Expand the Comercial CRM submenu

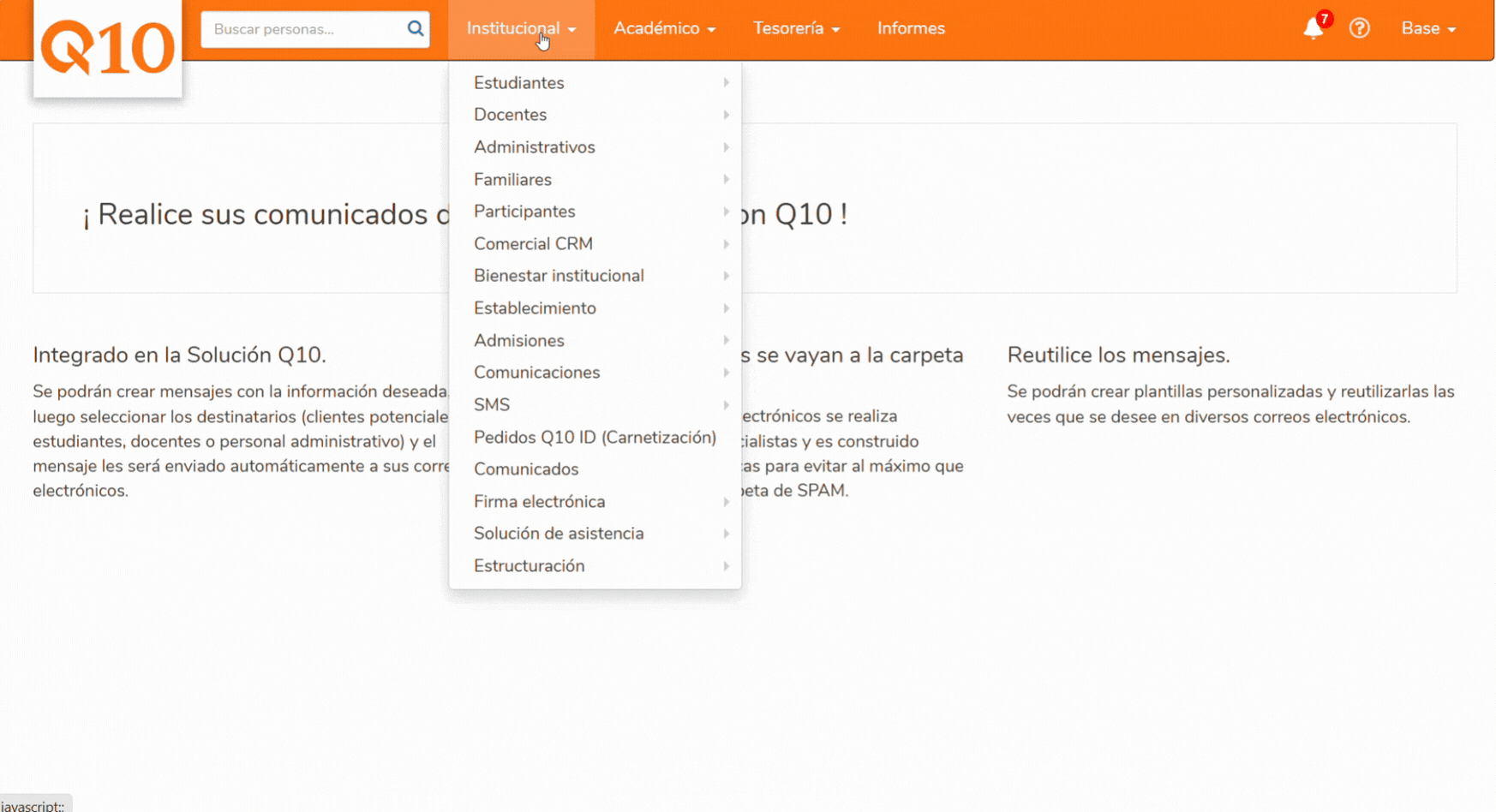(595, 244)
